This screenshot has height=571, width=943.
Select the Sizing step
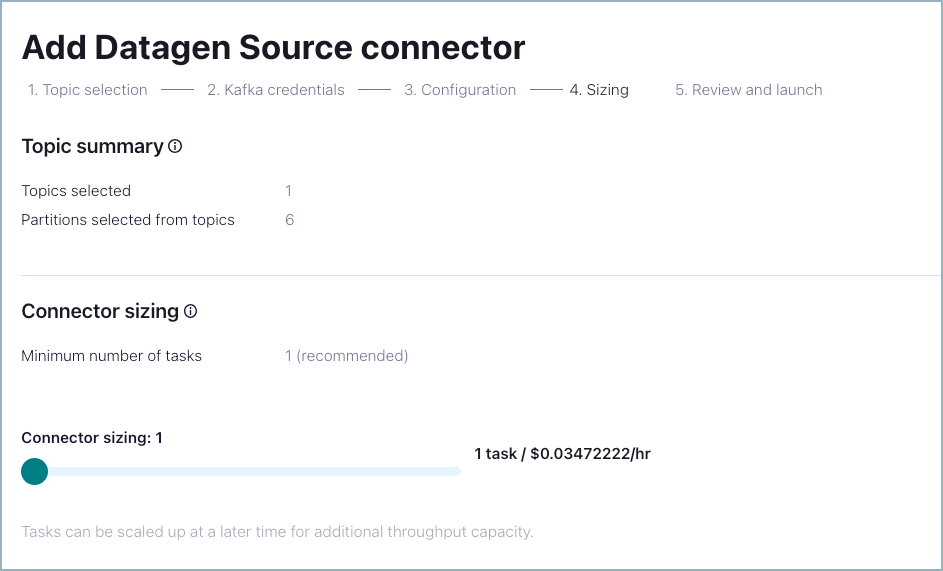pyautogui.click(x=599, y=90)
